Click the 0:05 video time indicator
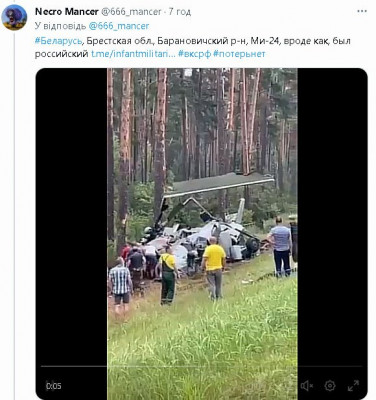376x400 pixels. pos(53,386)
